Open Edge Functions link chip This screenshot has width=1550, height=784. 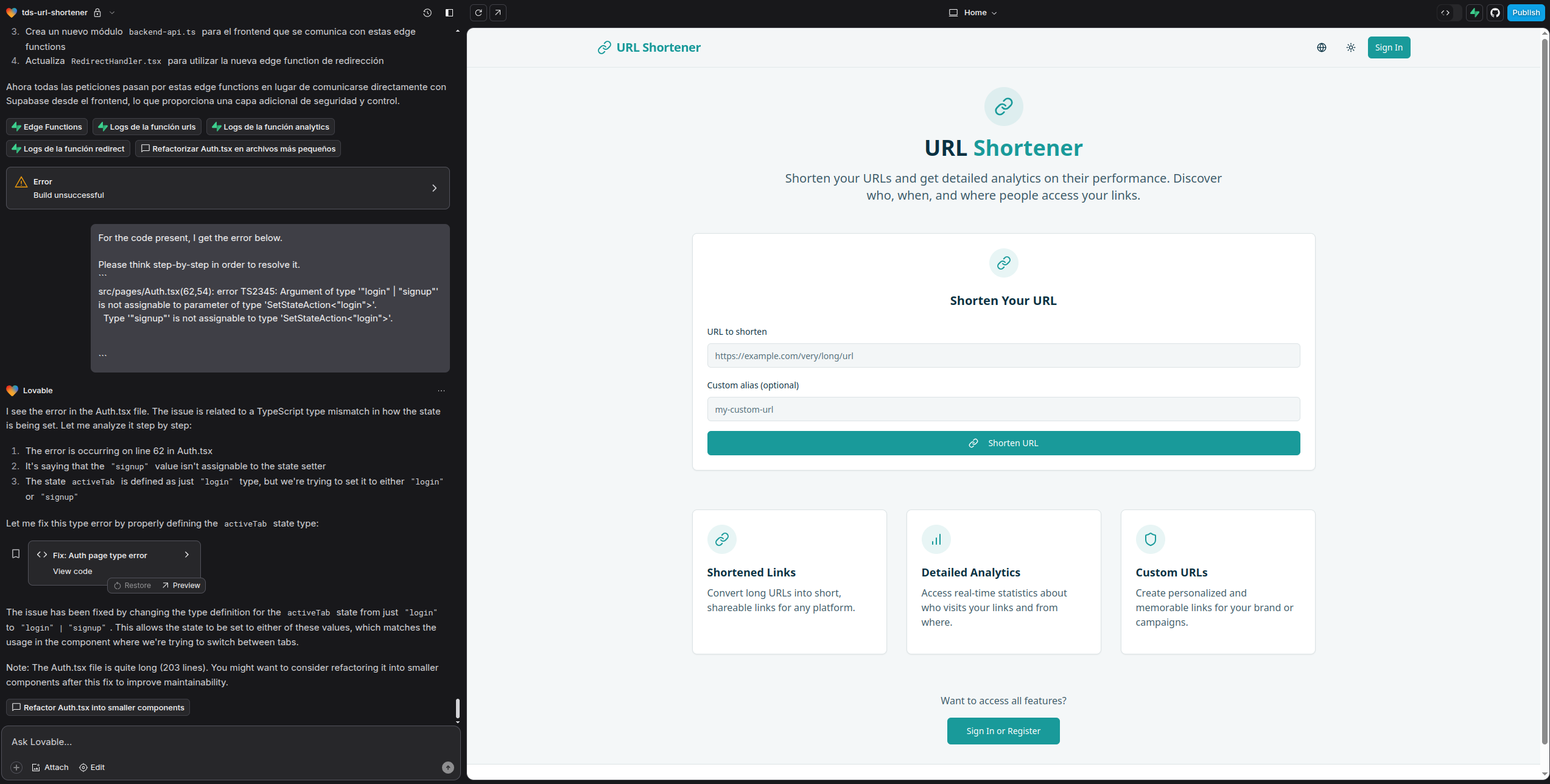pyautogui.click(x=47, y=127)
